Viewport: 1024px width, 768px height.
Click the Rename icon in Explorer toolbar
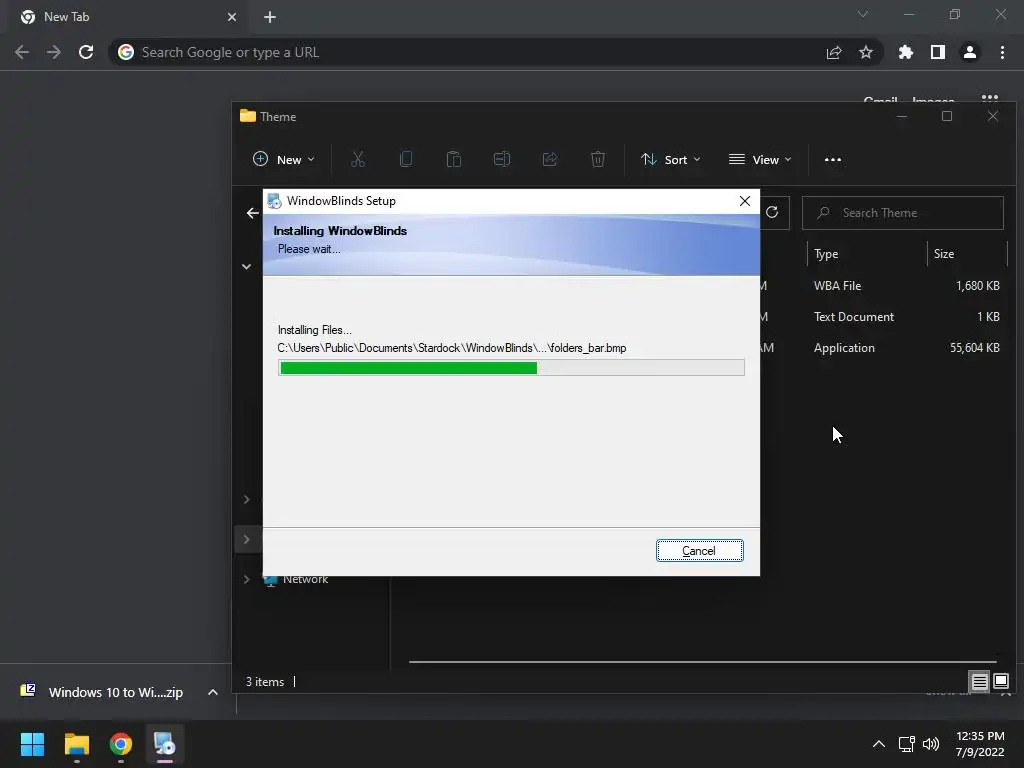tap(502, 159)
